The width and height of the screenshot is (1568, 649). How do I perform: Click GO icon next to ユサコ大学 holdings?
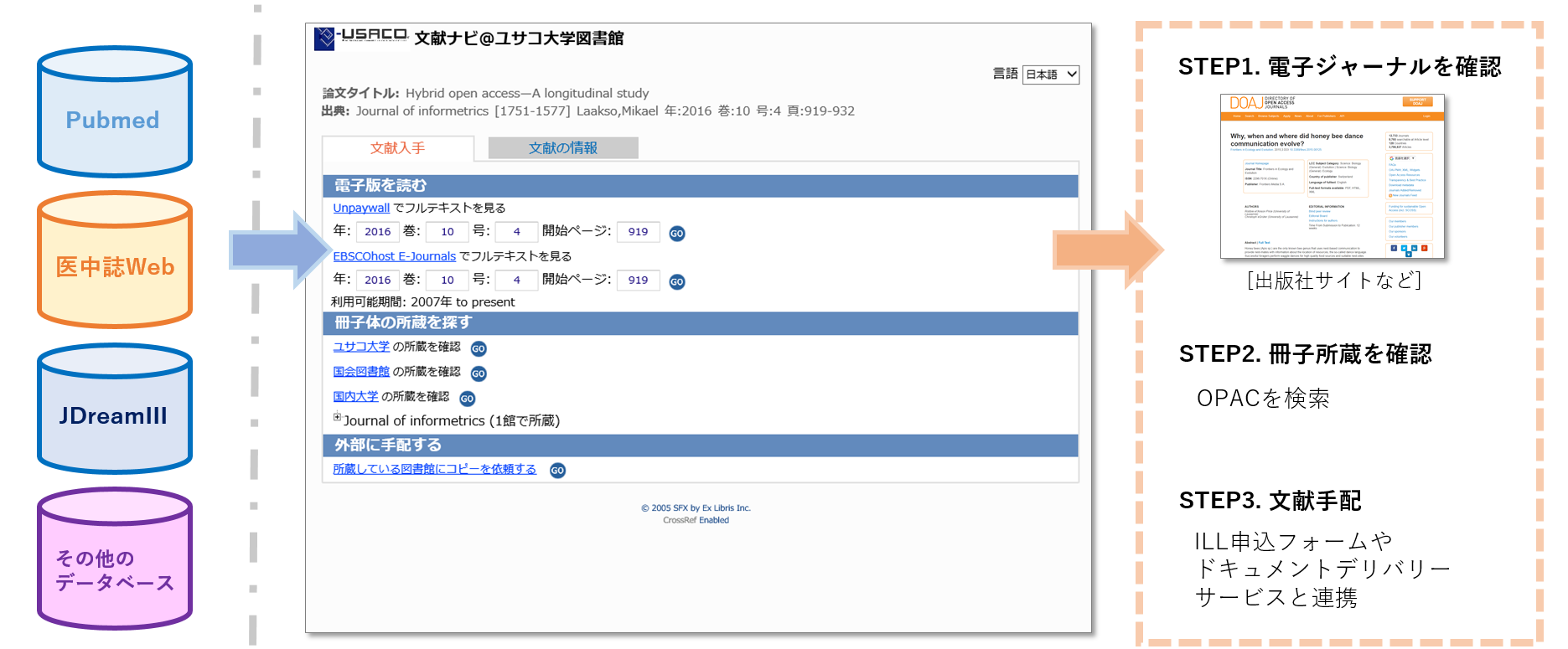pyautogui.click(x=479, y=348)
